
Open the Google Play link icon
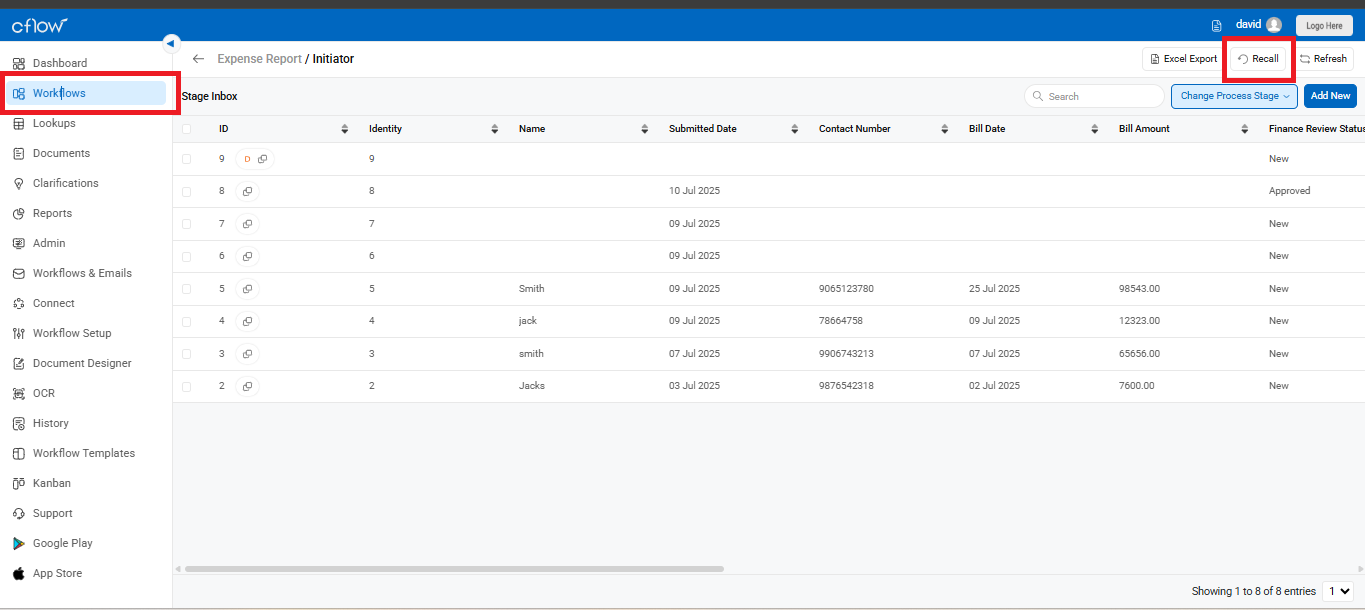point(18,543)
